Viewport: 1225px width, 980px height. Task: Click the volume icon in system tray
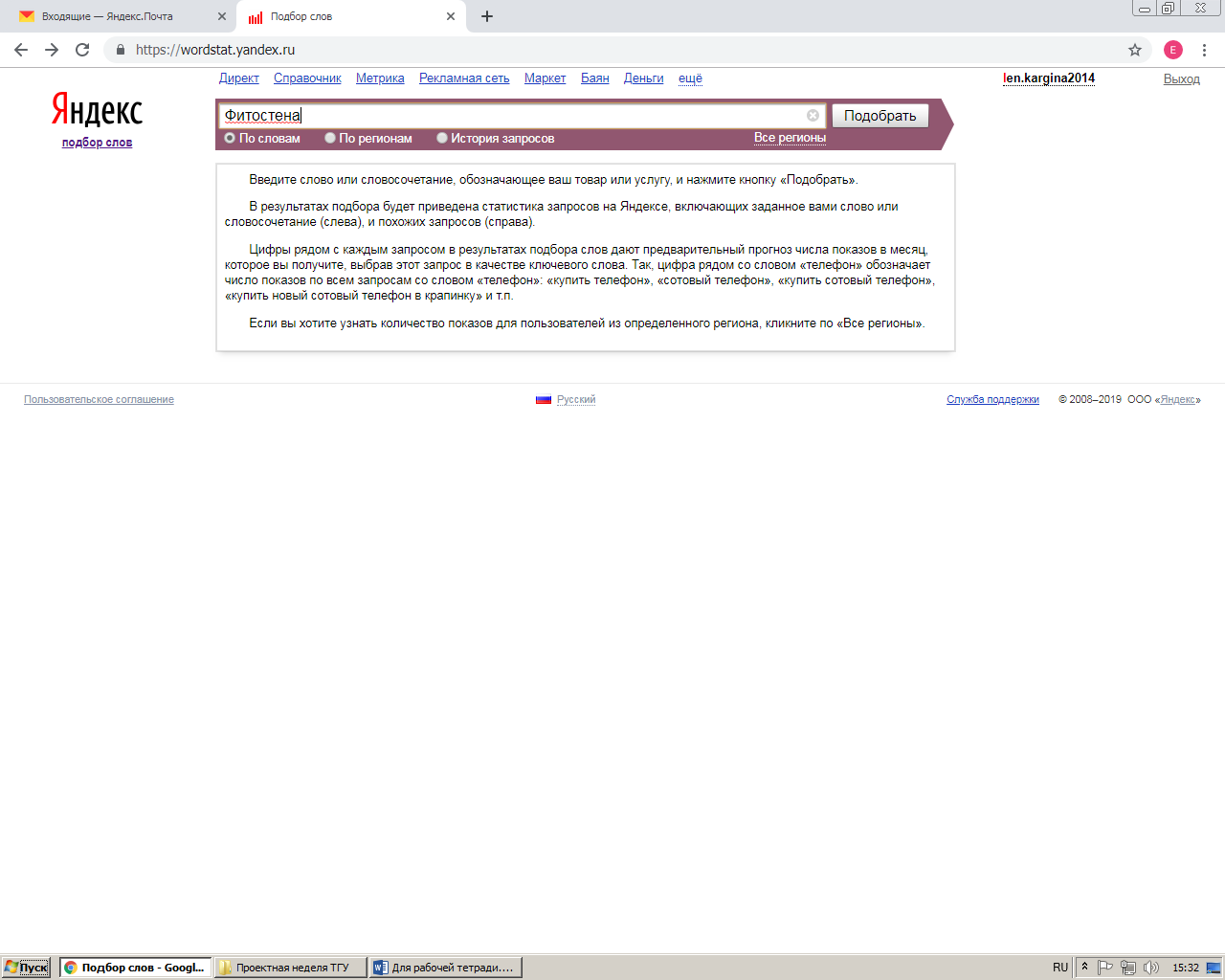[x=1151, y=968]
